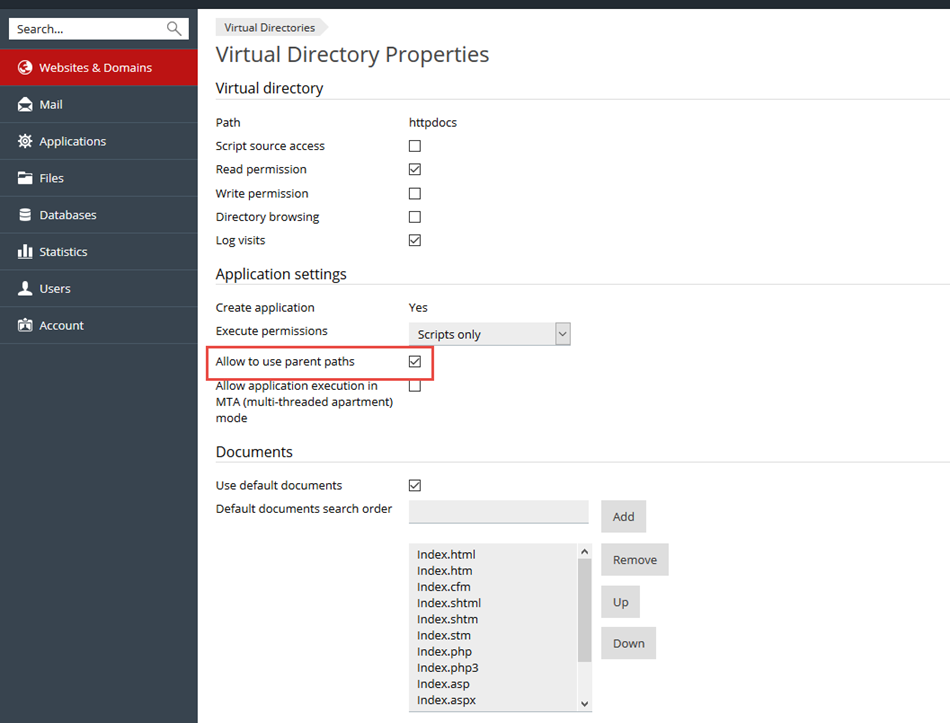Screen dimensions: 950x723
Task: Enable Script source access checkbox
Action: 415,146
